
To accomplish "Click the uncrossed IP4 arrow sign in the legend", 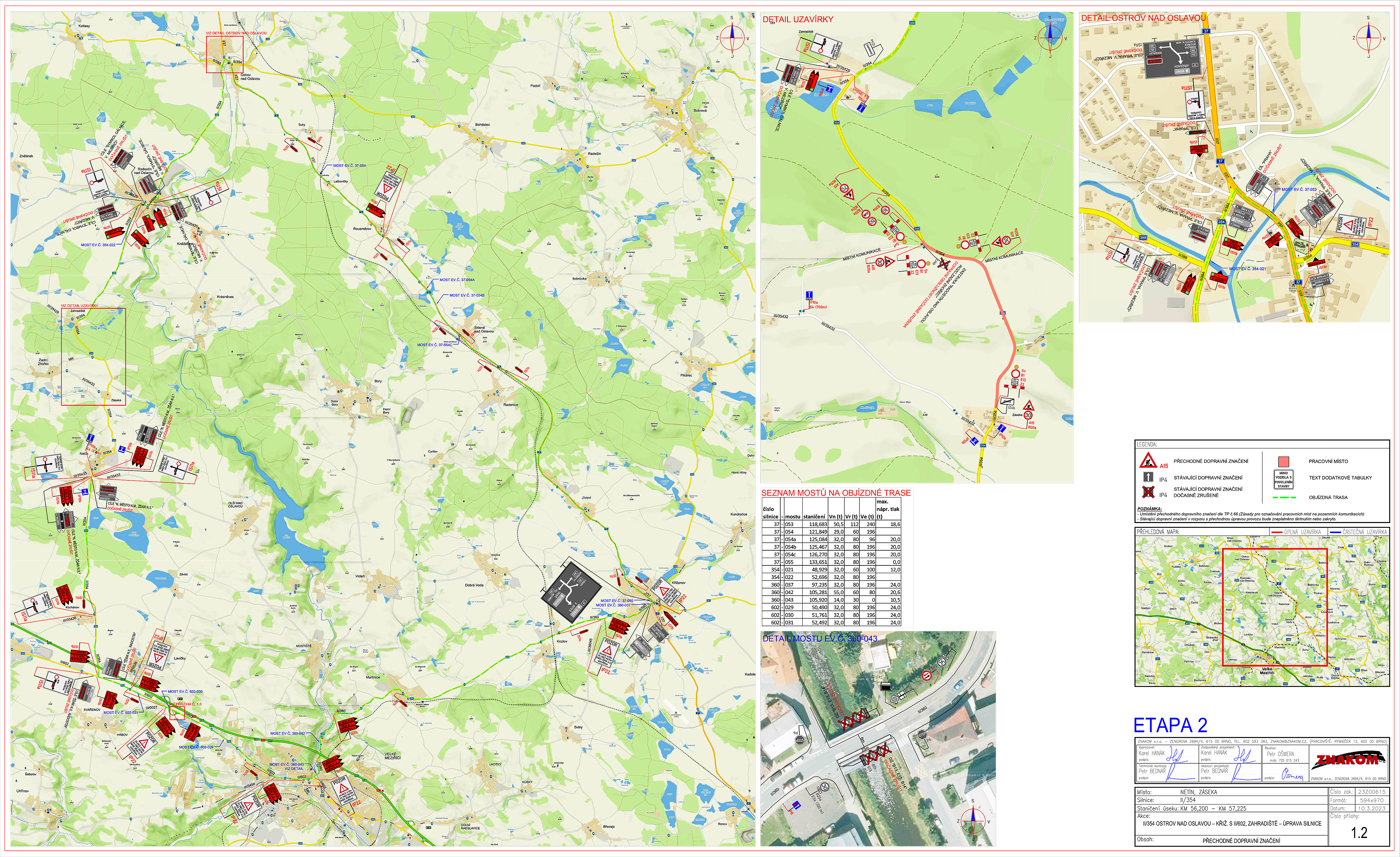I will (x=1148, y=477).
